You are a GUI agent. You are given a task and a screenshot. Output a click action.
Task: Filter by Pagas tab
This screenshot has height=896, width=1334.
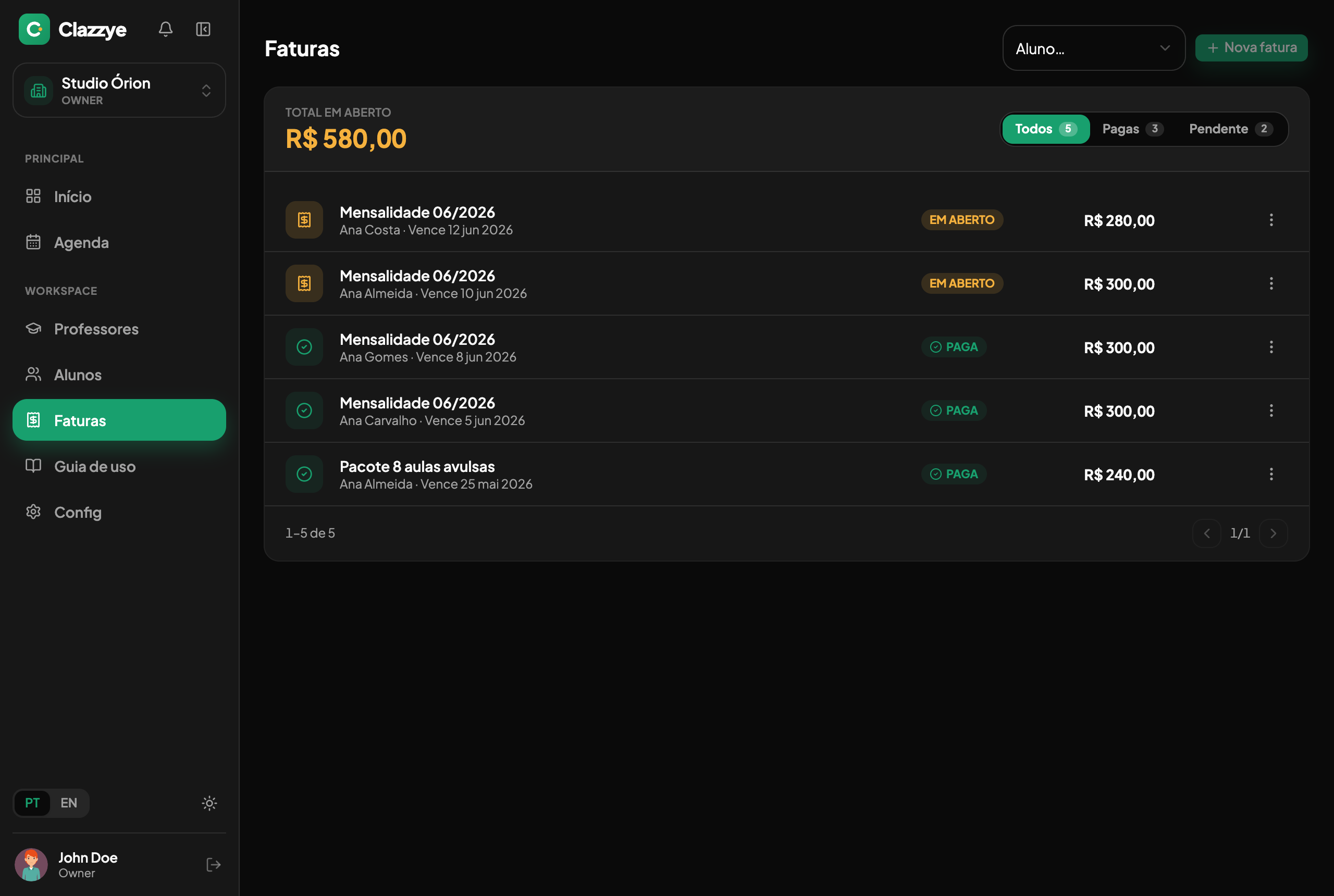(1132, 129)
